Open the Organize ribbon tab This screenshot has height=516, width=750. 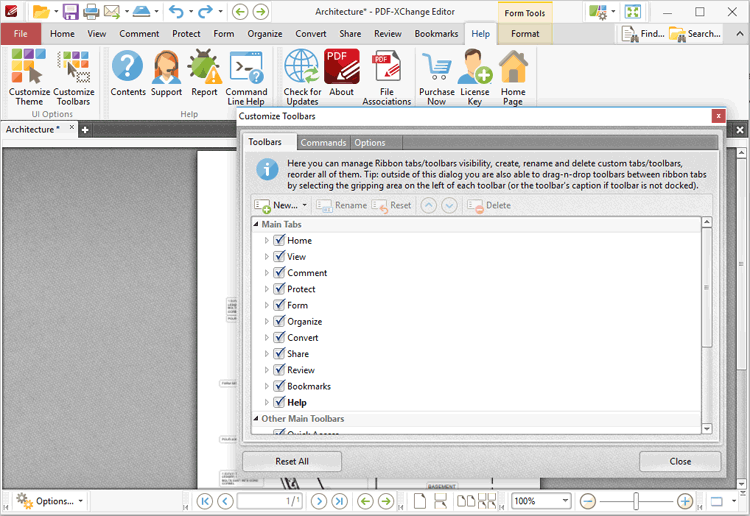tap(265, 34)
